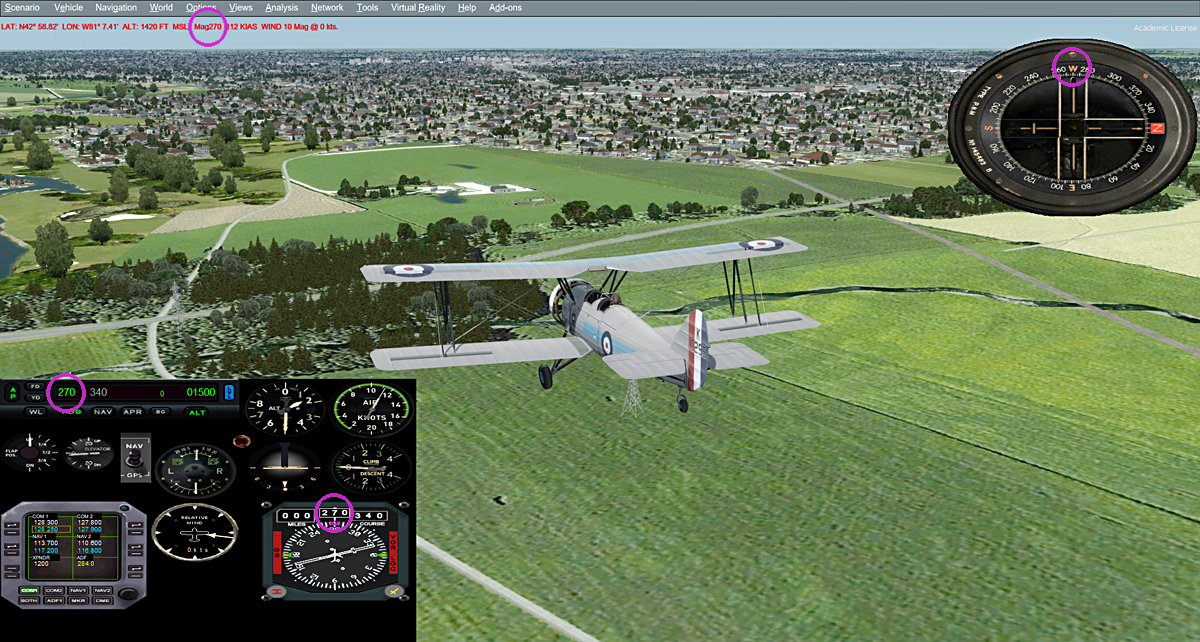Open the Views menu
Viewport: 1200px width, 642px height.
[240, 7]
